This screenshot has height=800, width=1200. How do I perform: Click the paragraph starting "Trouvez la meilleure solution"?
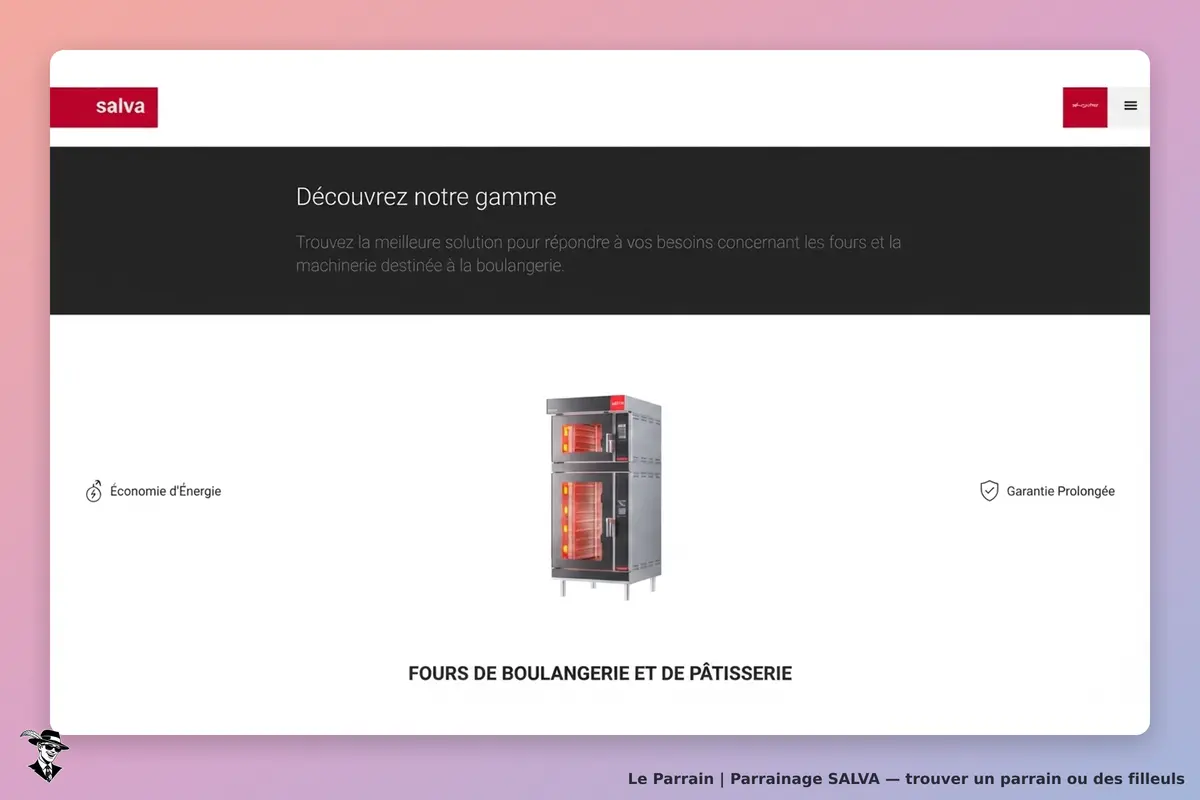coord(598,254)
